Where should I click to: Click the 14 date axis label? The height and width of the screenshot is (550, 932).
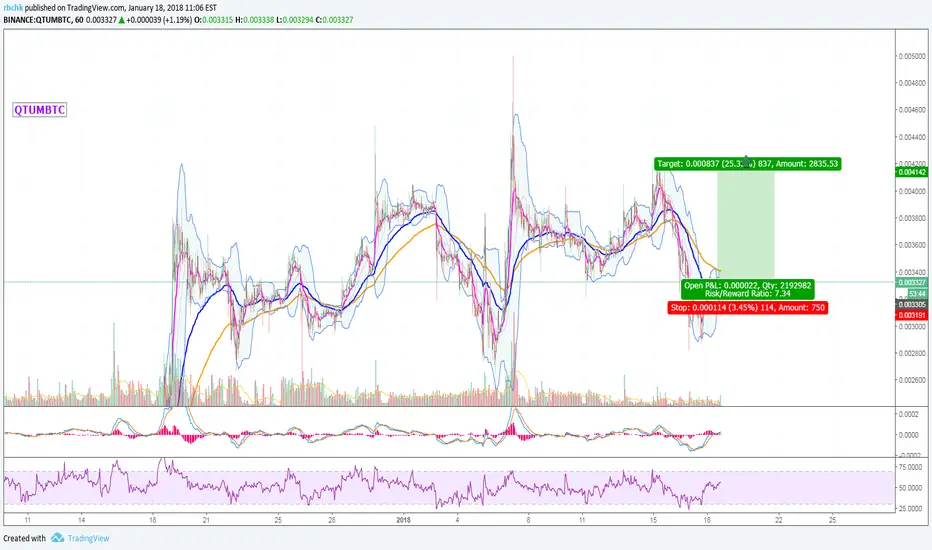tap(81, 520)
